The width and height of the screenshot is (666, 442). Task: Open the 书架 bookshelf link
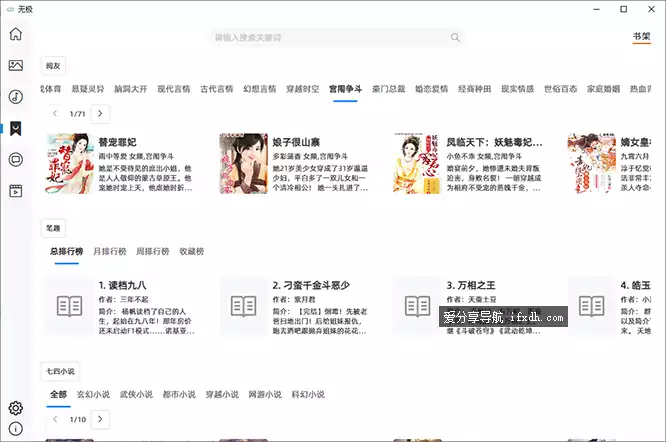tap(641, 37)
